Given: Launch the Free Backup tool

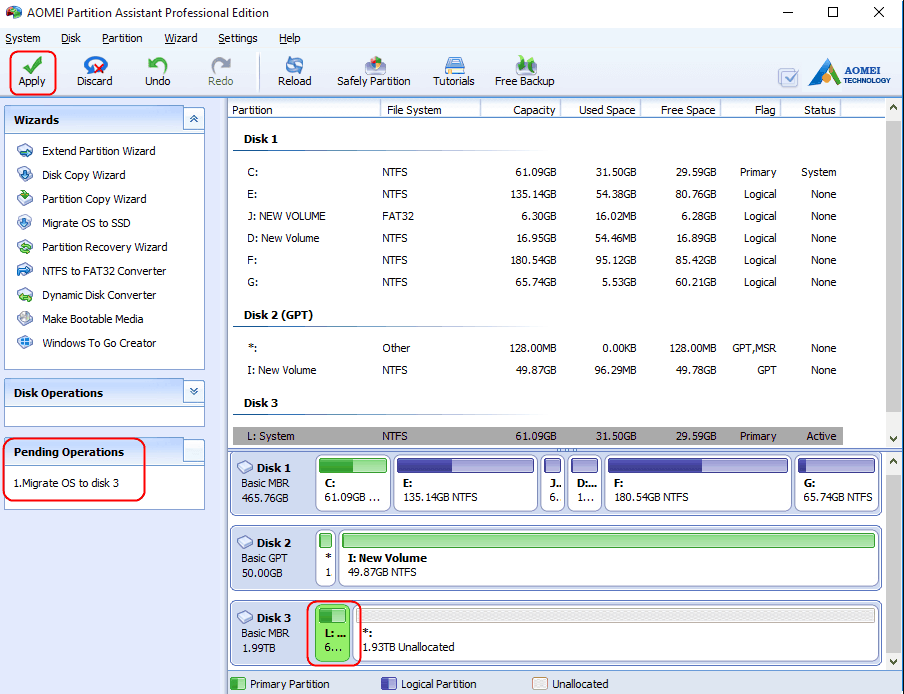Looking at the screenshot, I should 525,72.
